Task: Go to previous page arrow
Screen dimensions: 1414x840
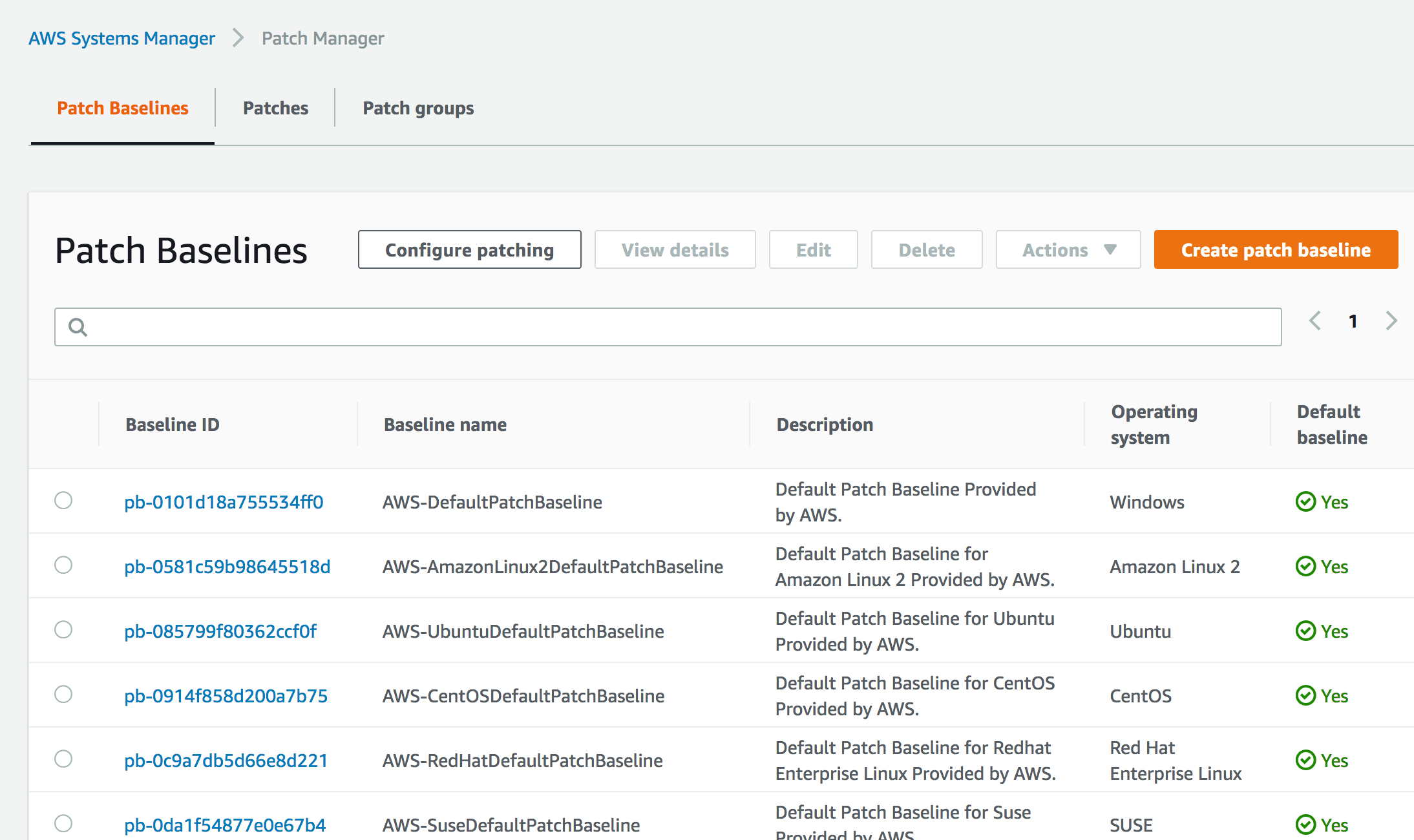Action: click(1314, 321)
